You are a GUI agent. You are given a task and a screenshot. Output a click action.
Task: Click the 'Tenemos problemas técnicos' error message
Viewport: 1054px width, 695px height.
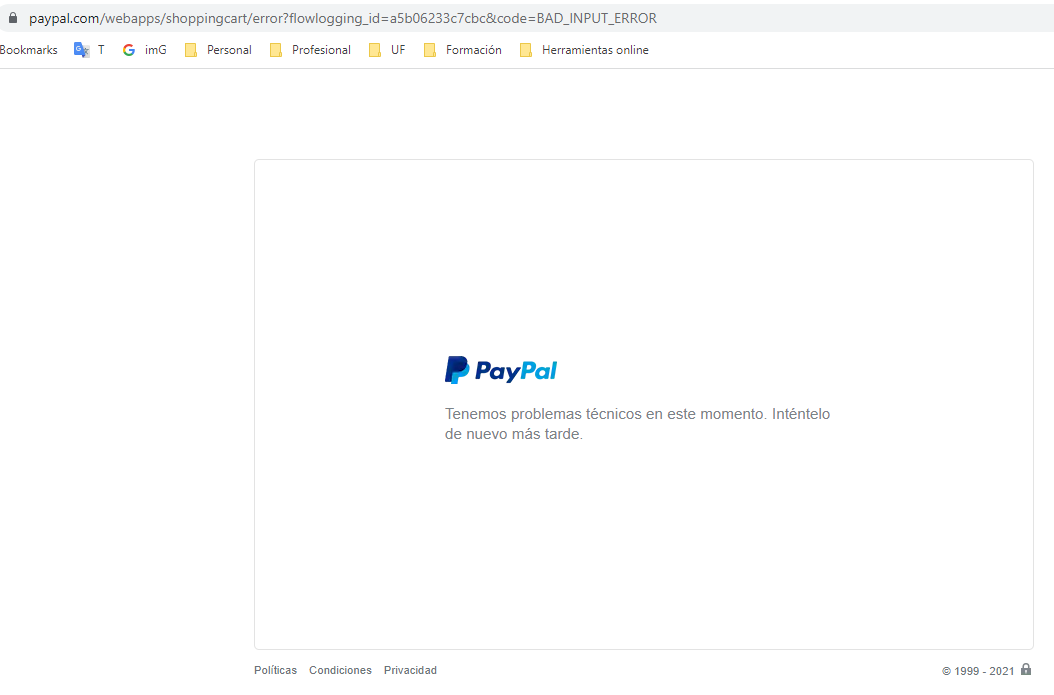(x=637, y=423)
